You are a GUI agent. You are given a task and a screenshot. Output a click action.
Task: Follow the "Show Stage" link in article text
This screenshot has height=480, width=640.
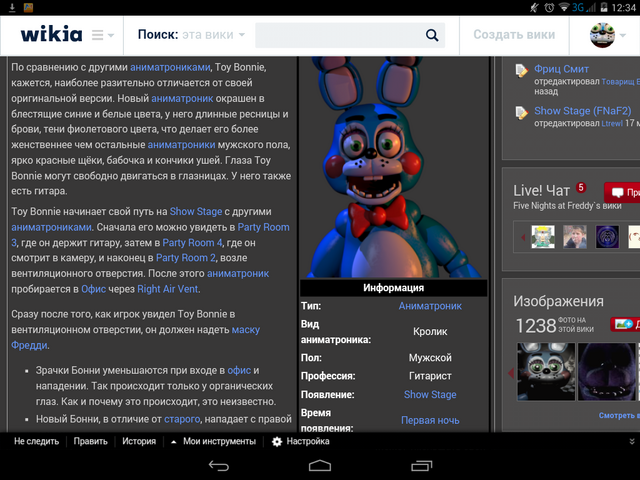pyautogui.click(x=196, y=211)
